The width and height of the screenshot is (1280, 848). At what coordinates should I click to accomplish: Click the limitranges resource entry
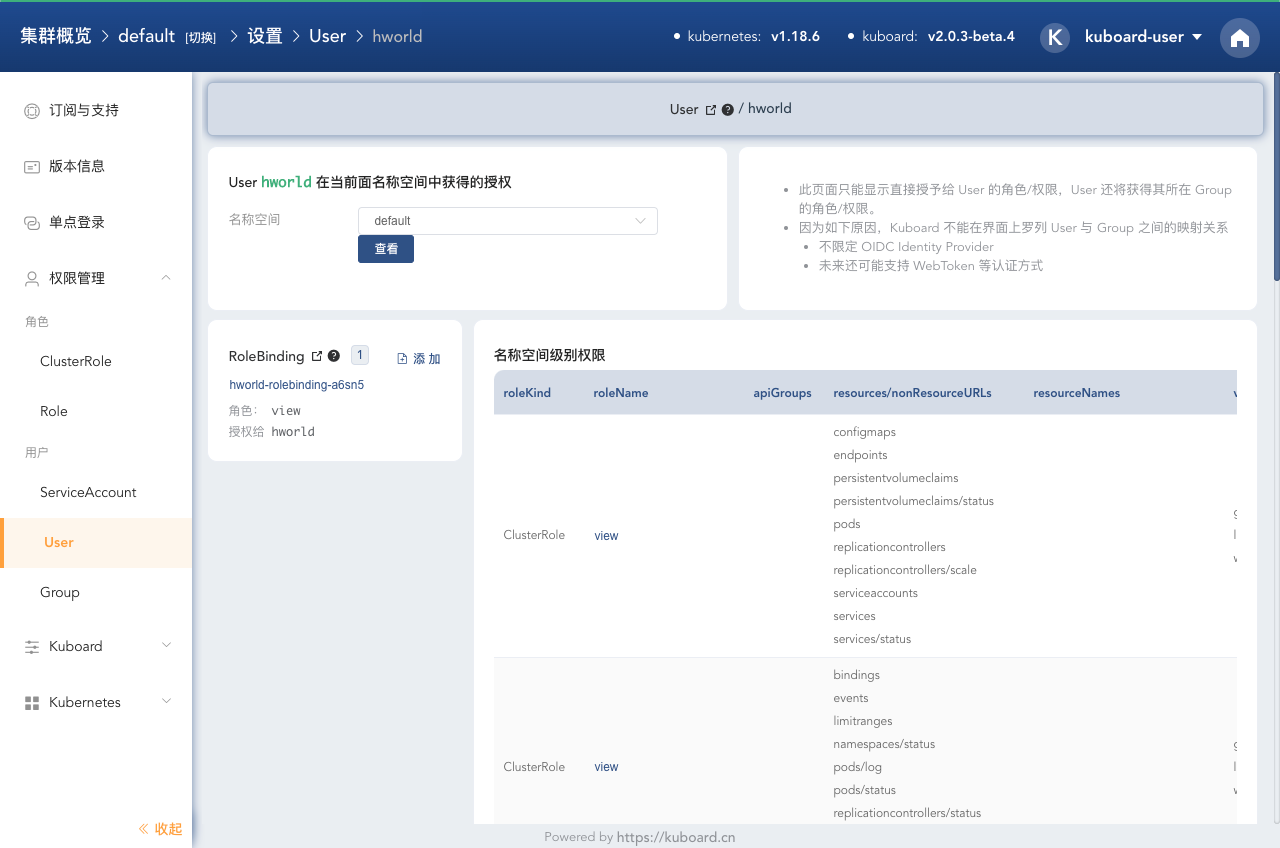(862, 721)
